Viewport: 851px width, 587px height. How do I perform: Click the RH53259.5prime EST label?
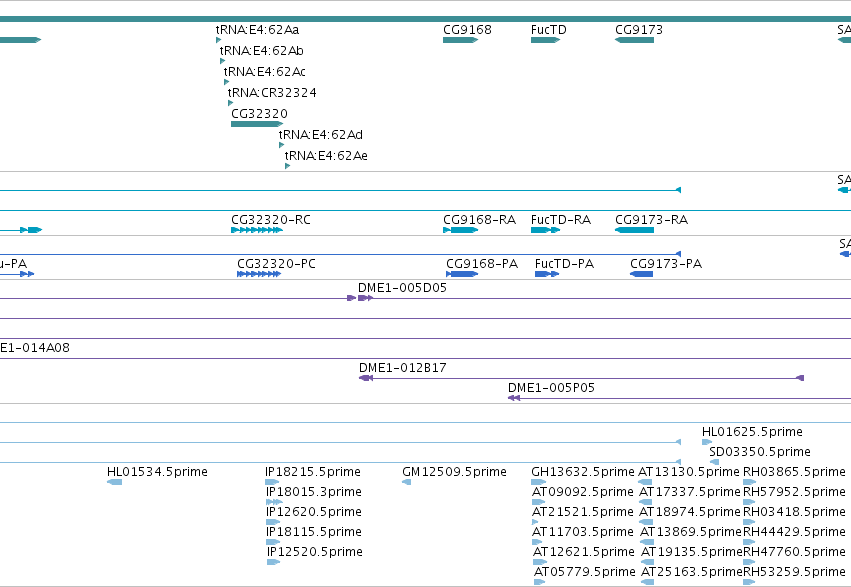point(794,572)
